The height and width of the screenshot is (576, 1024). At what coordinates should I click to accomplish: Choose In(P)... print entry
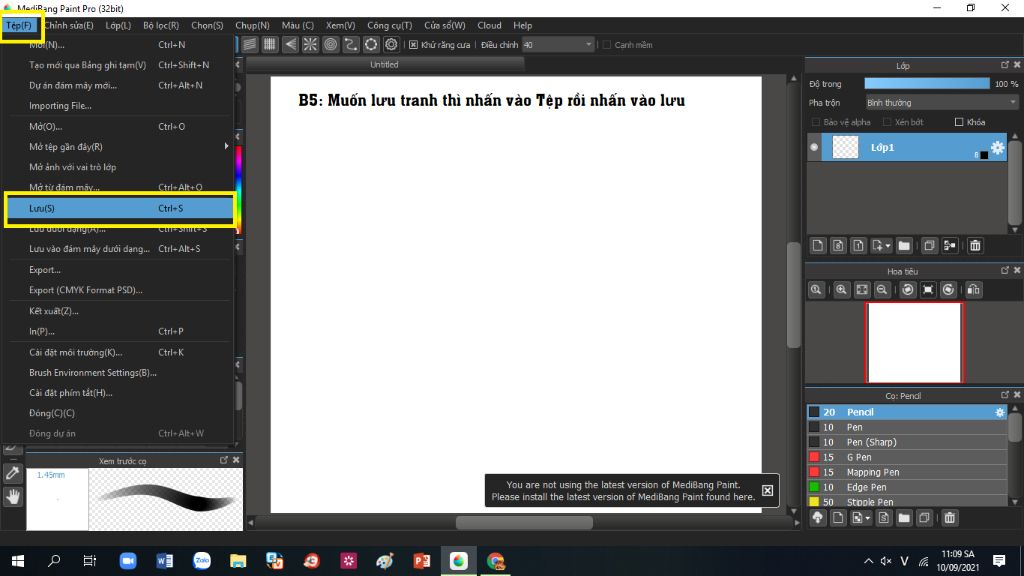coord(120,331)
